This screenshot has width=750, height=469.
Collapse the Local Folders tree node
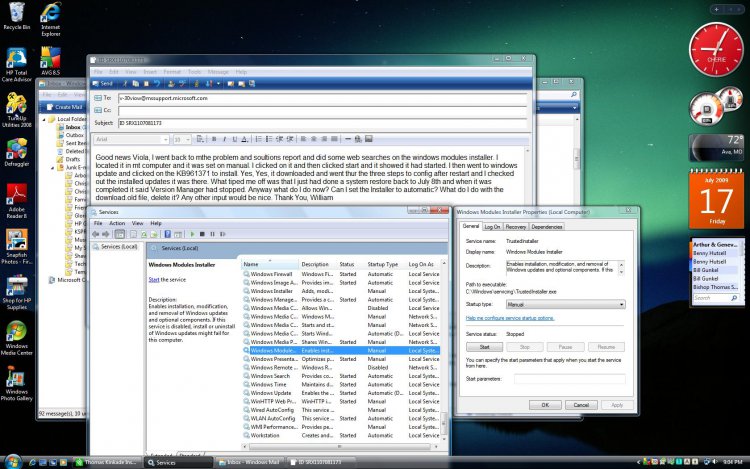44,119
